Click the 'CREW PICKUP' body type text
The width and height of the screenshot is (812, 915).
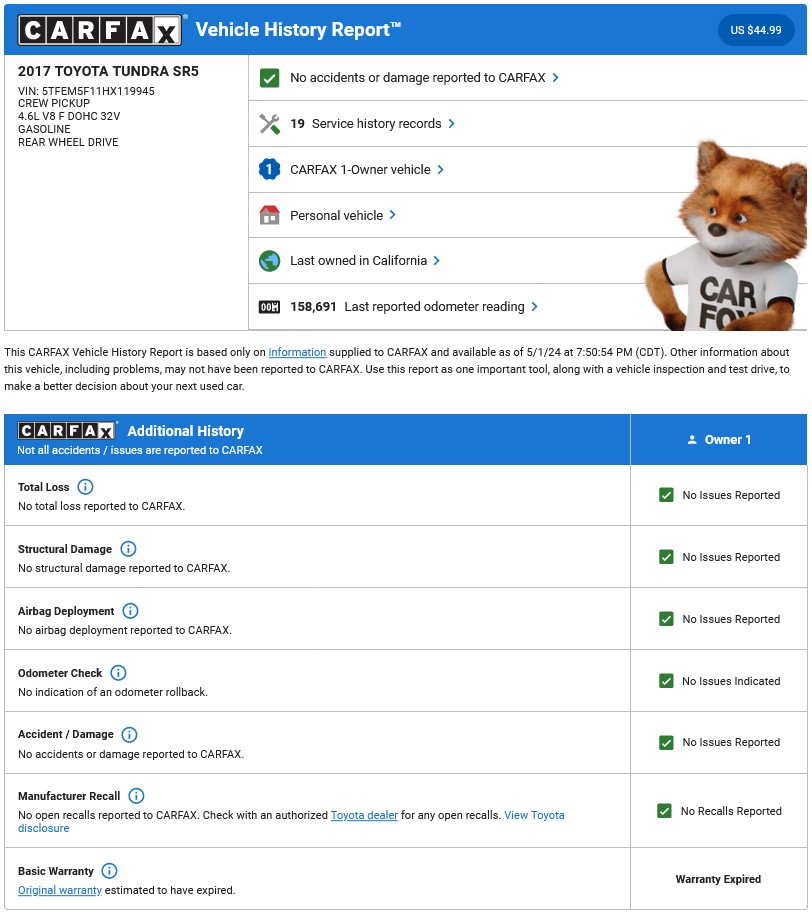pyautogui.click(x=54, y=103)
